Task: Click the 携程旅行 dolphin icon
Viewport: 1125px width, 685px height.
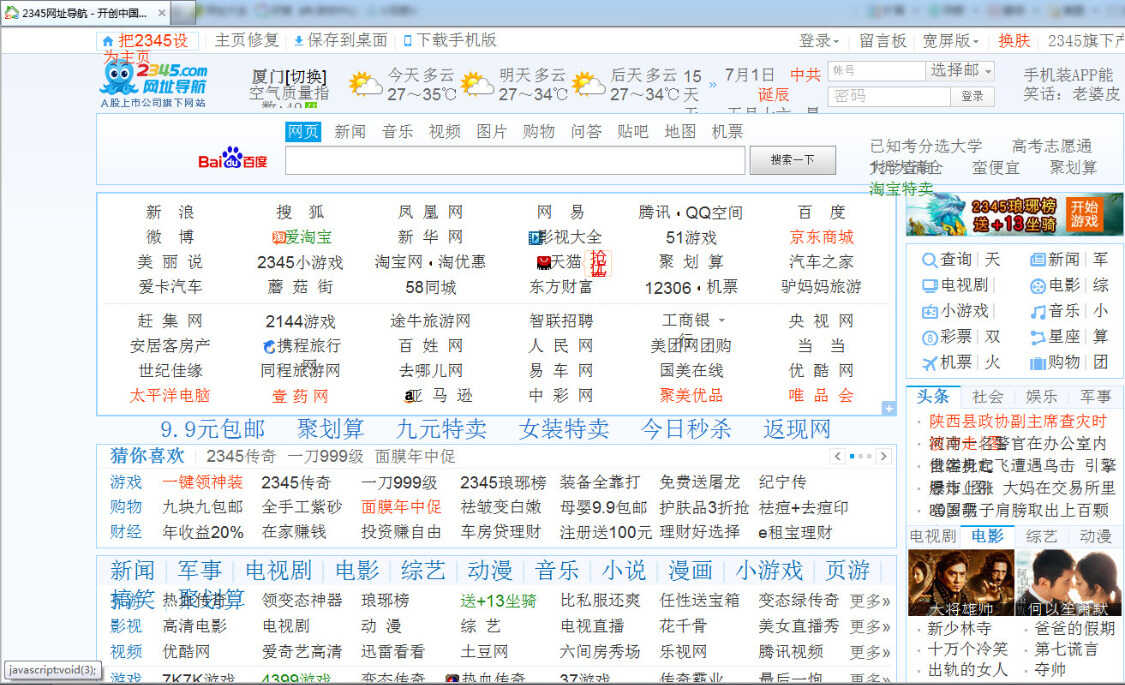Action: click(270, 346)
